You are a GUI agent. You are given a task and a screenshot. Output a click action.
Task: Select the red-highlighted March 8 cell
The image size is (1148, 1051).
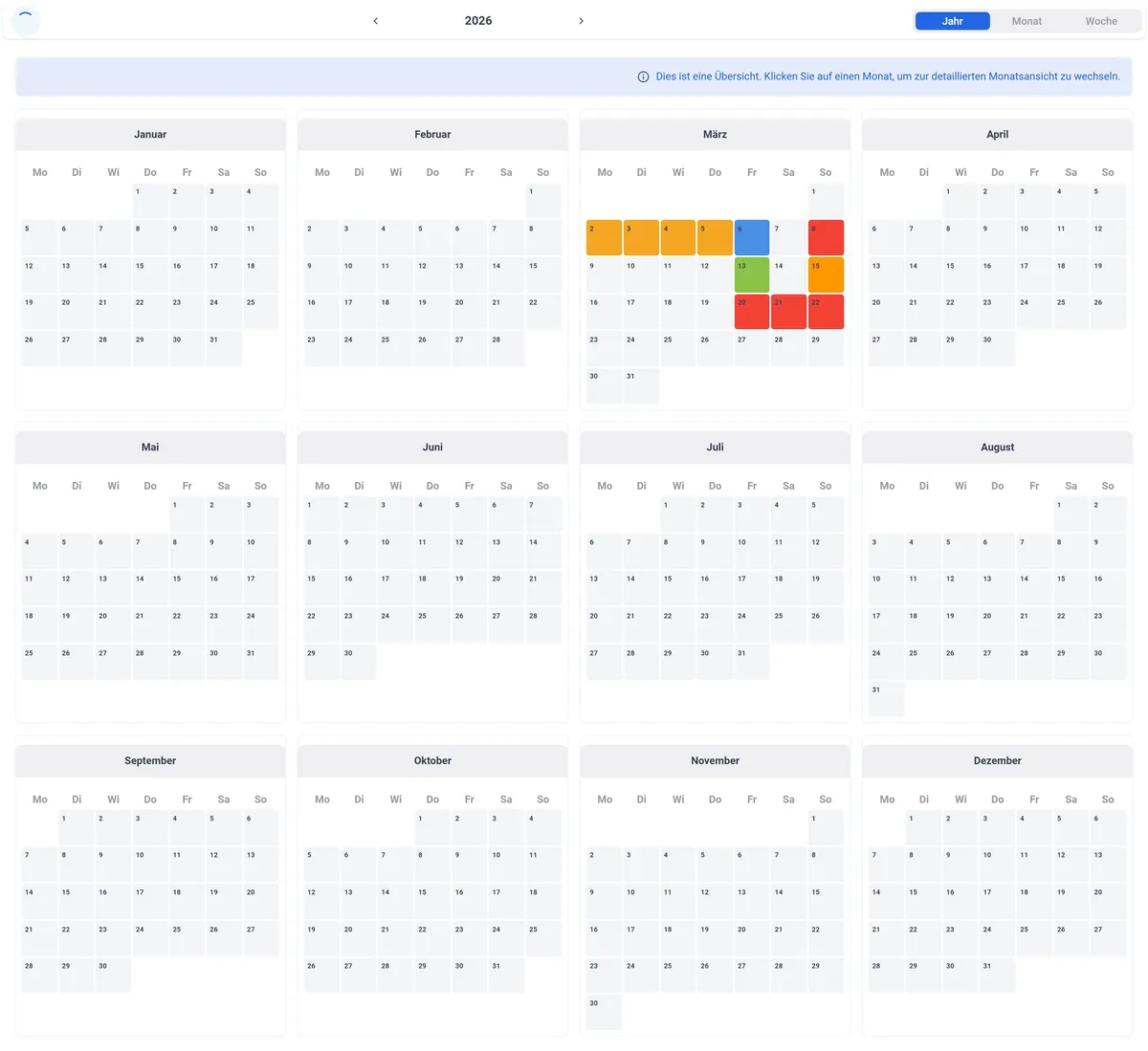pyautogui.click(x=826, y=237)
